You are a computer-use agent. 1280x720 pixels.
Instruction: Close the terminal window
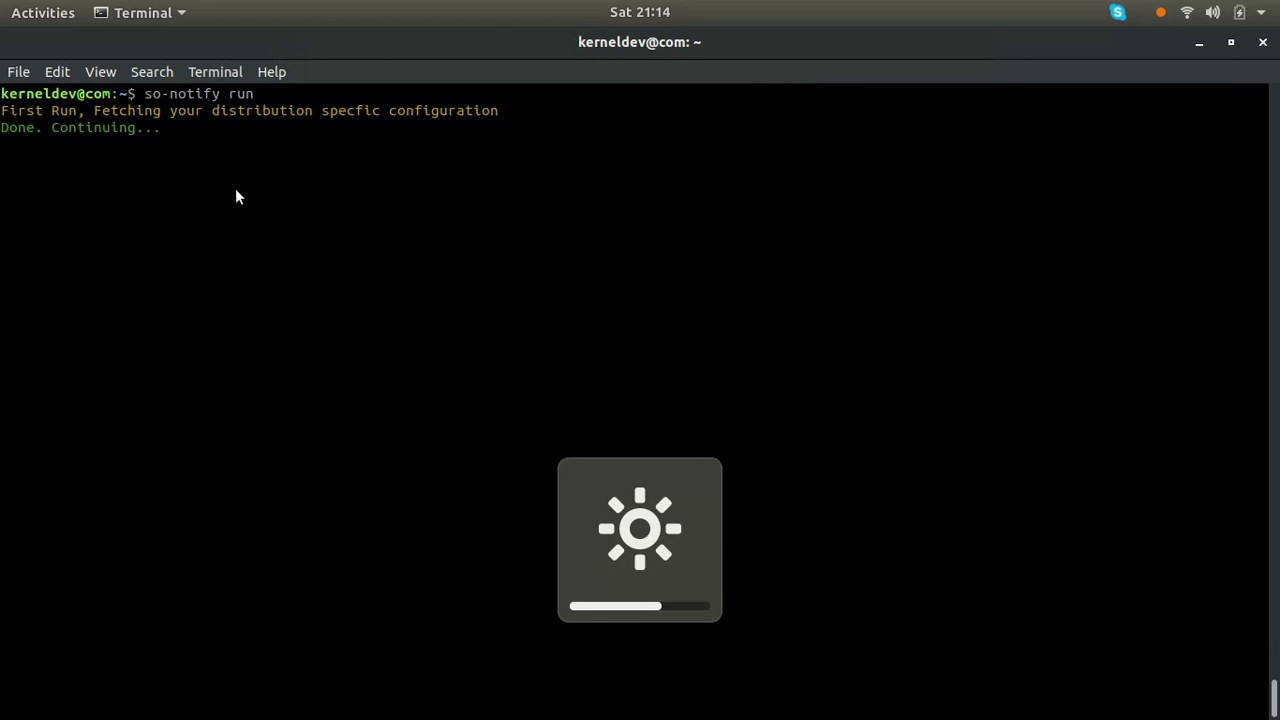1263,43
